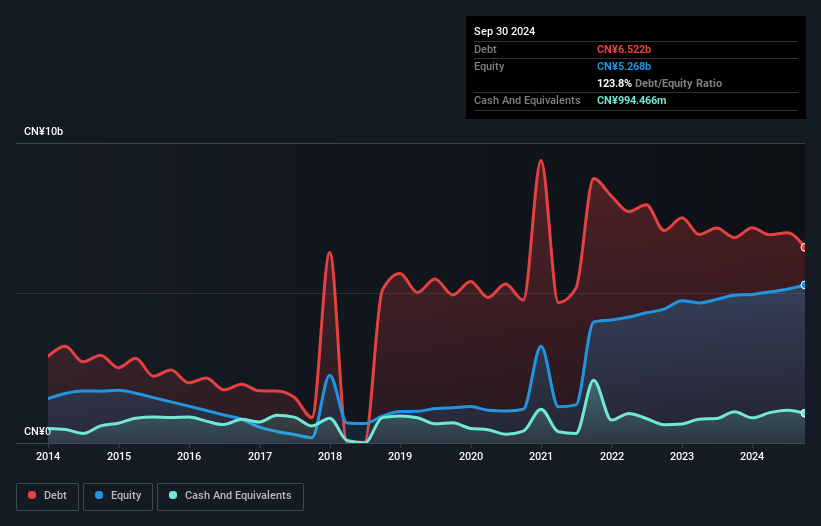Click the 2024 axis label
The height and width of the screenshot is (526, 821).
tap(752, 456)
